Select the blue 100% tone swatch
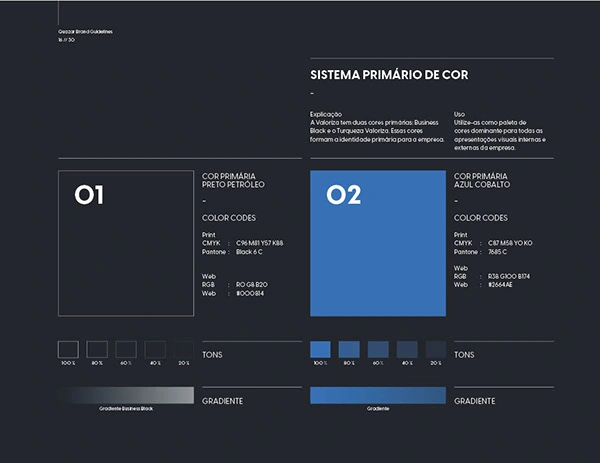600x463 pixels. (320, 349)
